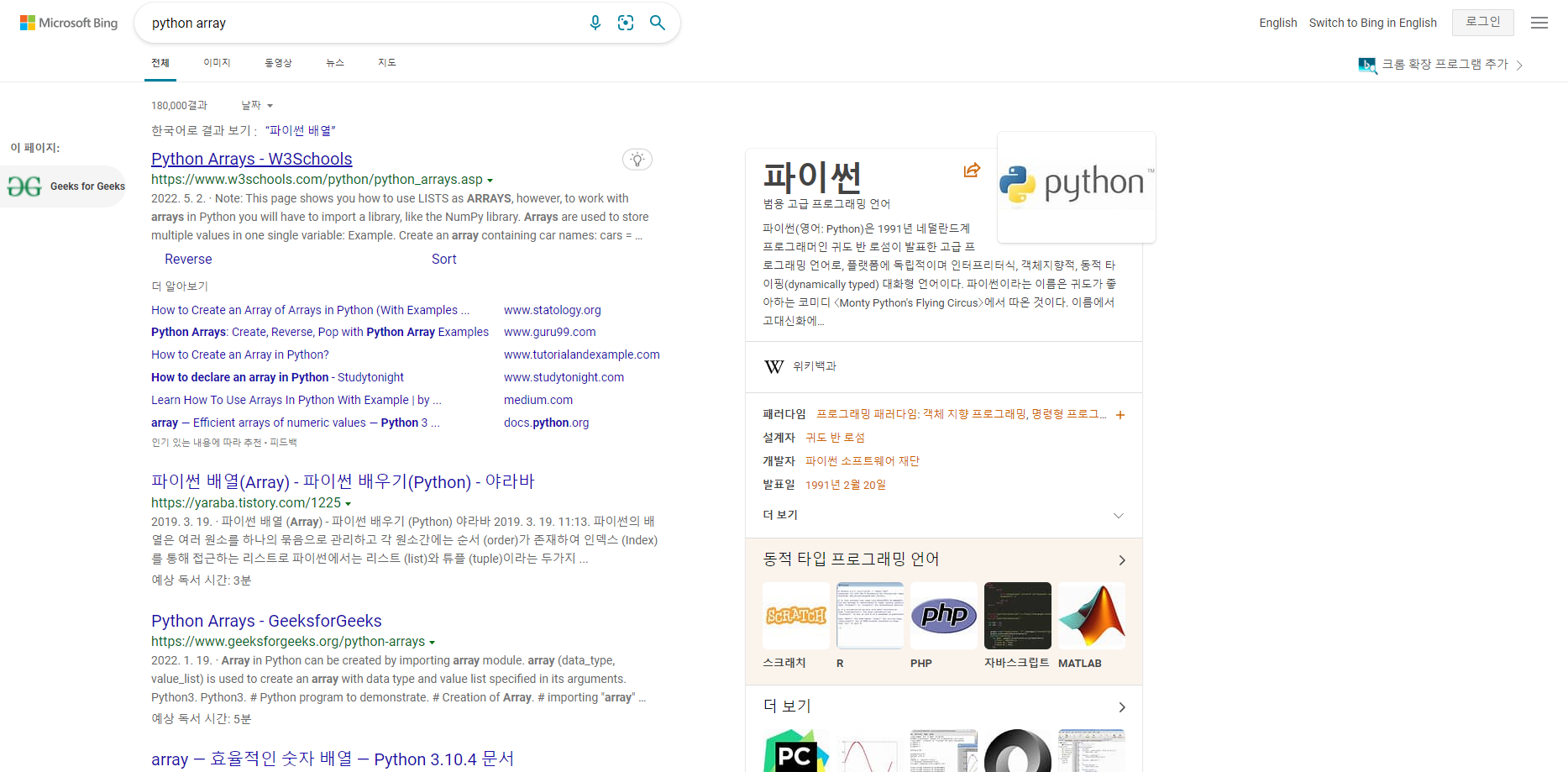The width and height of the screenshot is (1568, 772).
Task: Click the 로그인 sign-in button
Action: (1482, 22)
